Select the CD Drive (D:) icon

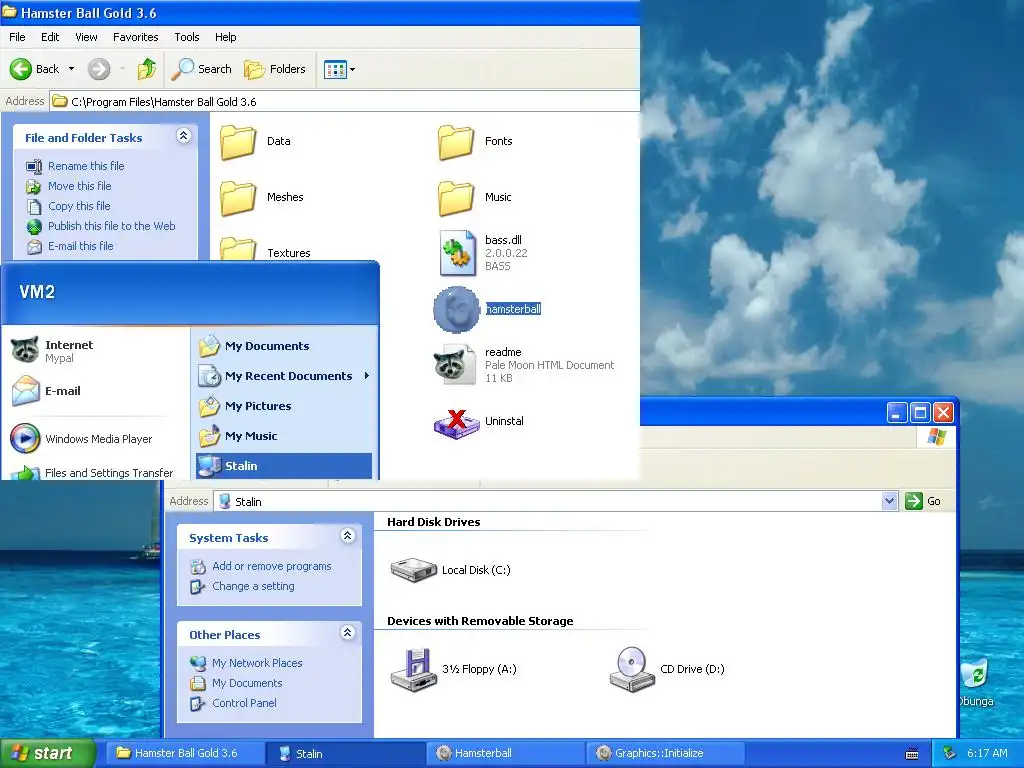coord(632,669)
